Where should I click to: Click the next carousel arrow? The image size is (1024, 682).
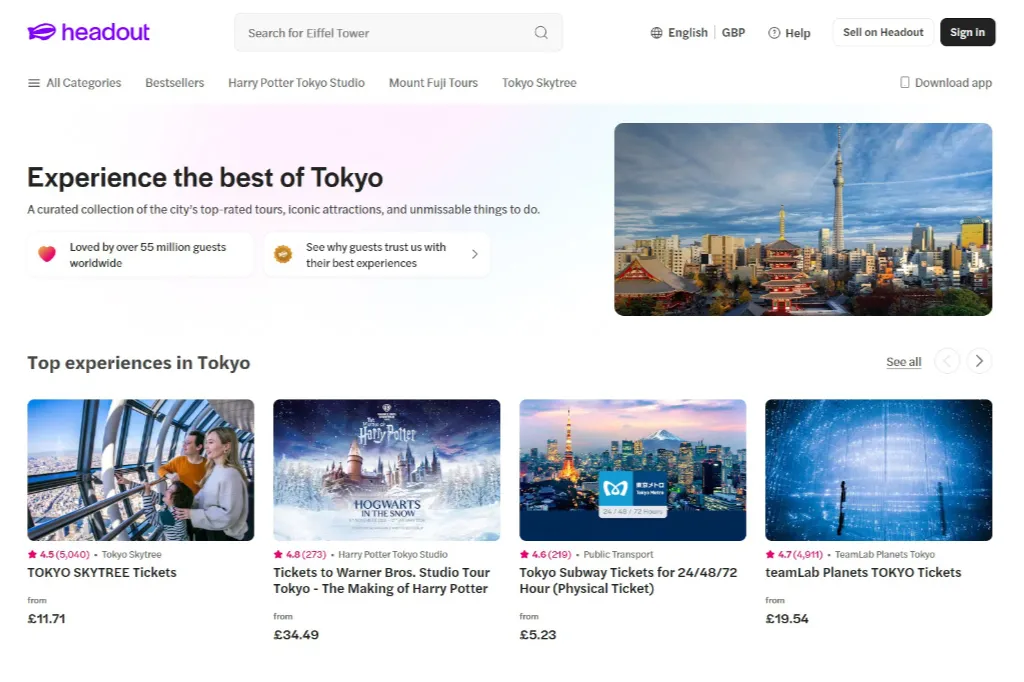[x=979, y=361]
